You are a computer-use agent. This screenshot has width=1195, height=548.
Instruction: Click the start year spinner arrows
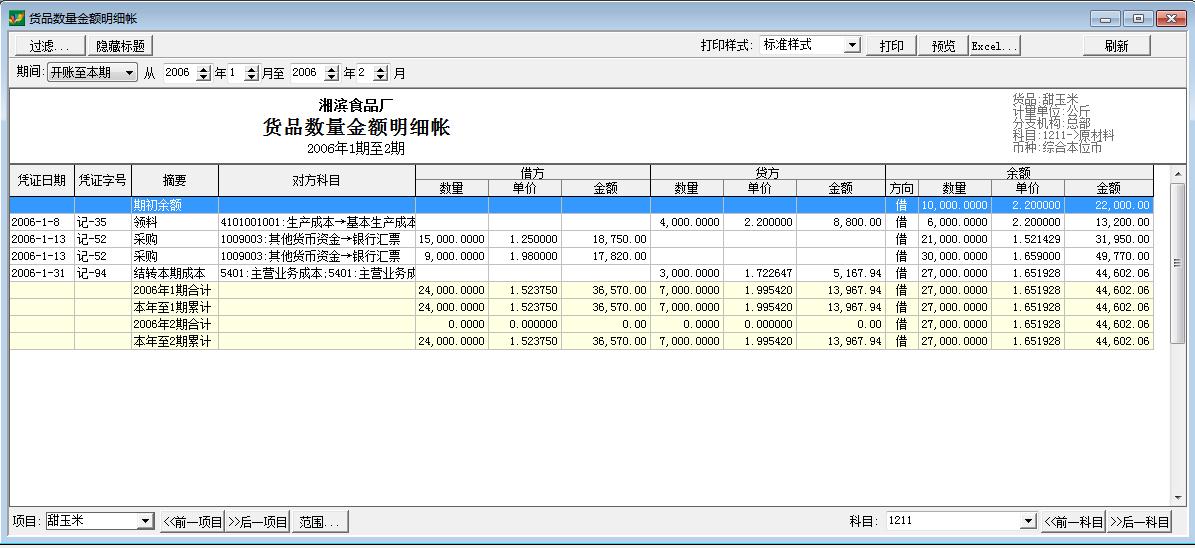click(204, 73)
